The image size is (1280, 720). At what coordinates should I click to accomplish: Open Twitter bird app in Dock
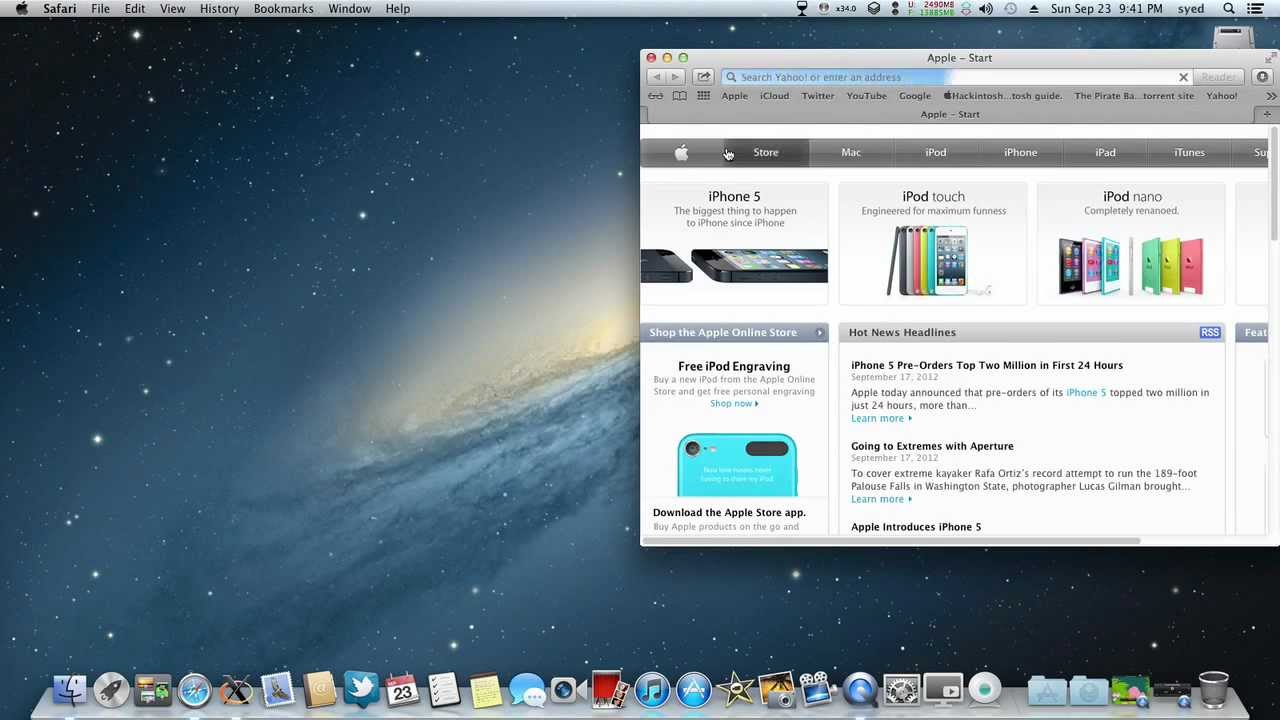[x=361, y=689]
